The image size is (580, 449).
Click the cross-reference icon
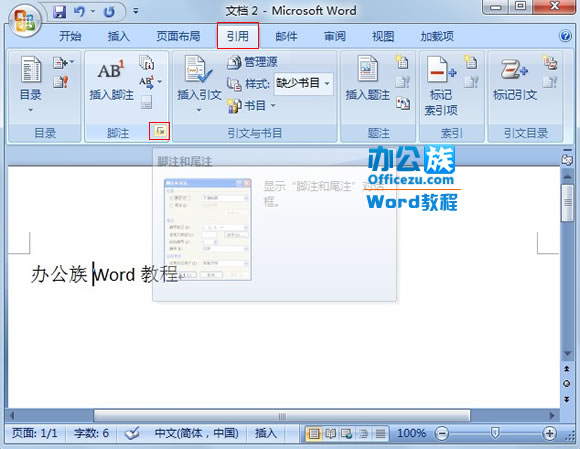point(402,103)
